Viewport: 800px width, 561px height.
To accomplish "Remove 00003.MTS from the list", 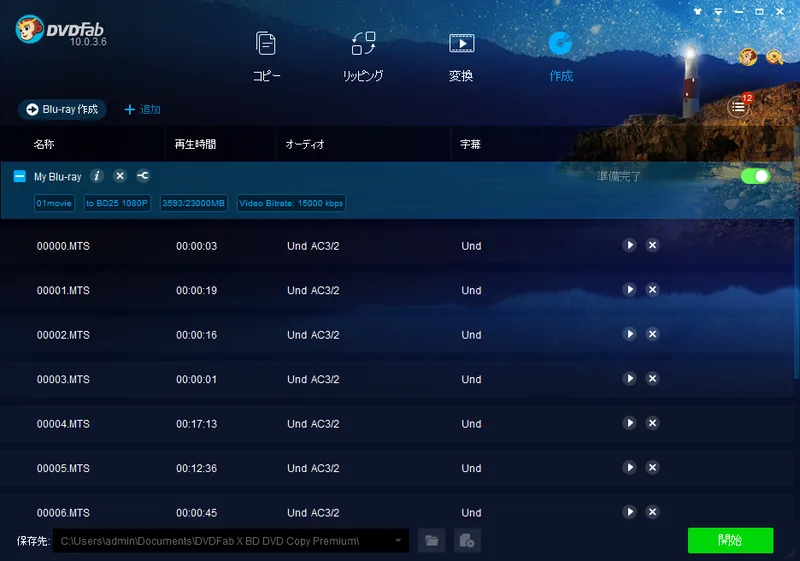I will [x=652, y=379].
